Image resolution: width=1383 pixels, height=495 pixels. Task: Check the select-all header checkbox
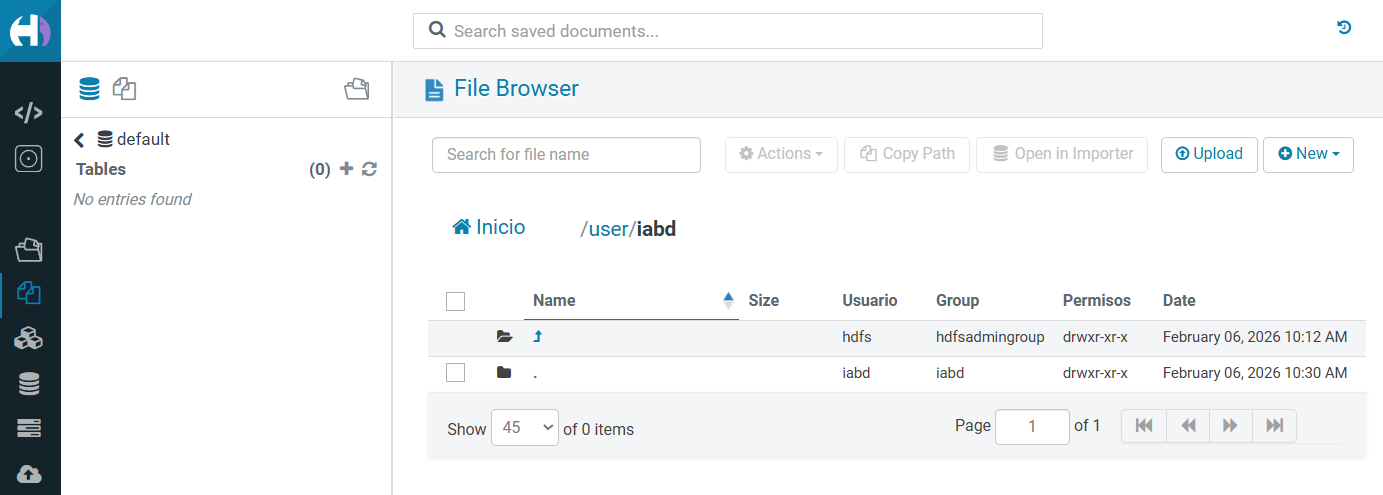pos(456,301)
